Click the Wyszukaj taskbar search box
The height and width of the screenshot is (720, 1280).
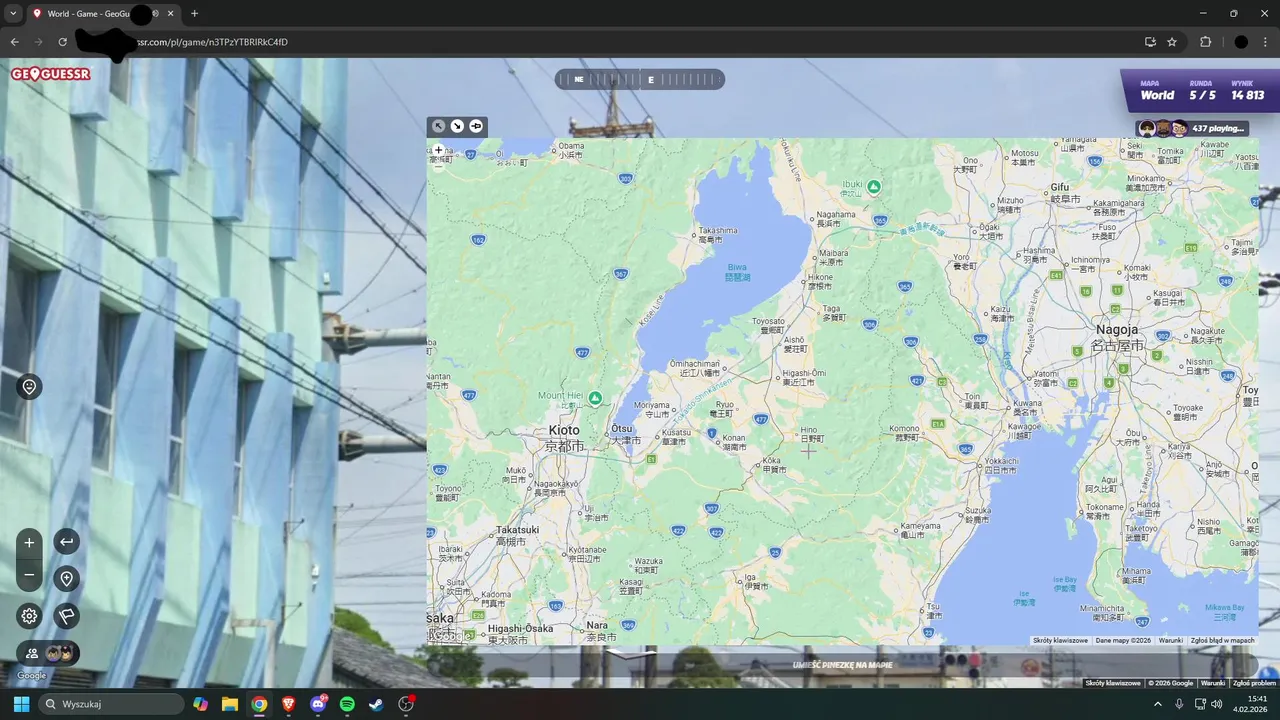coord(111,704)
